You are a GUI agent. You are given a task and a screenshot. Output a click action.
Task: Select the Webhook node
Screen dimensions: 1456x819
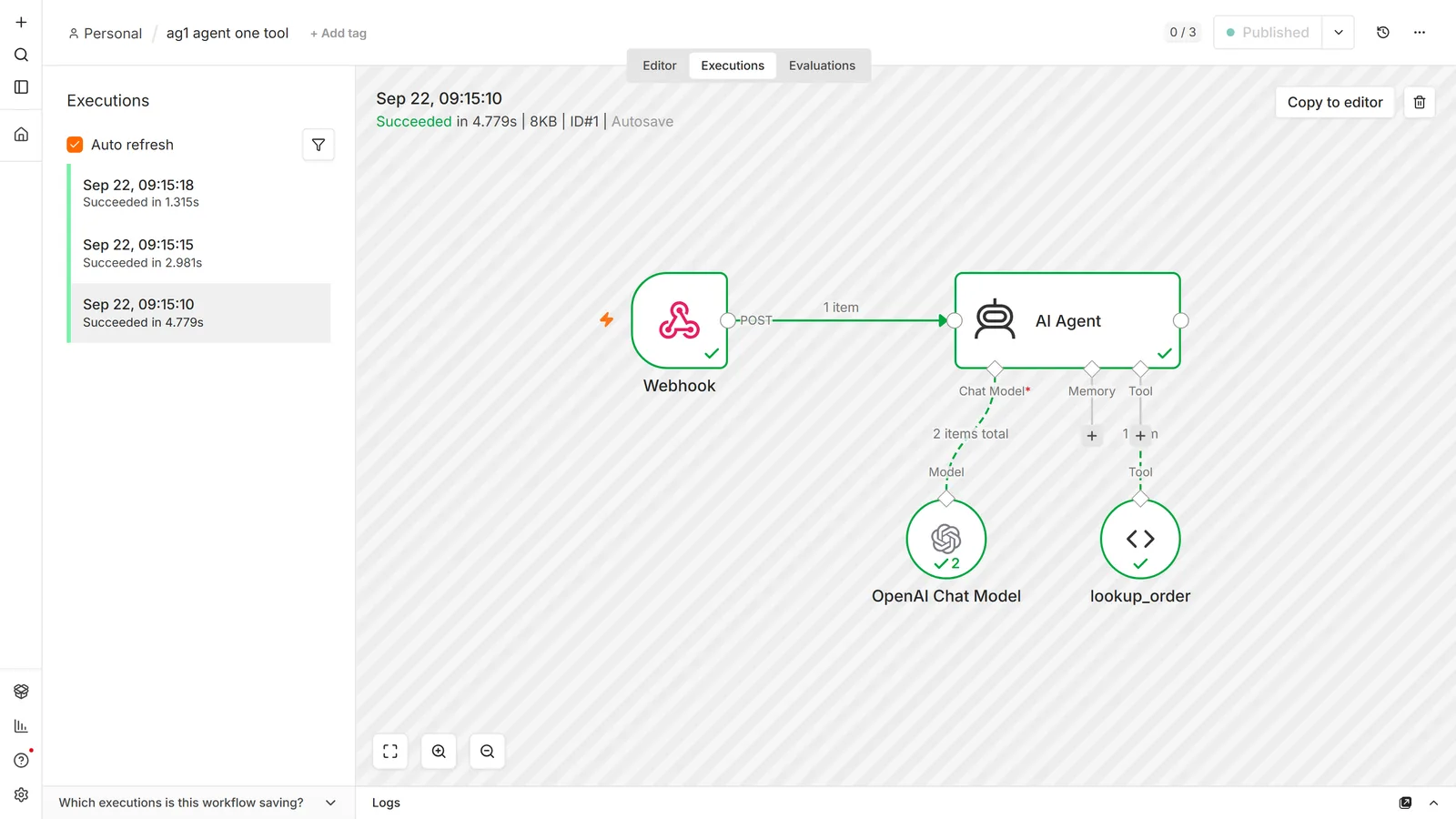tap(680, 320)
